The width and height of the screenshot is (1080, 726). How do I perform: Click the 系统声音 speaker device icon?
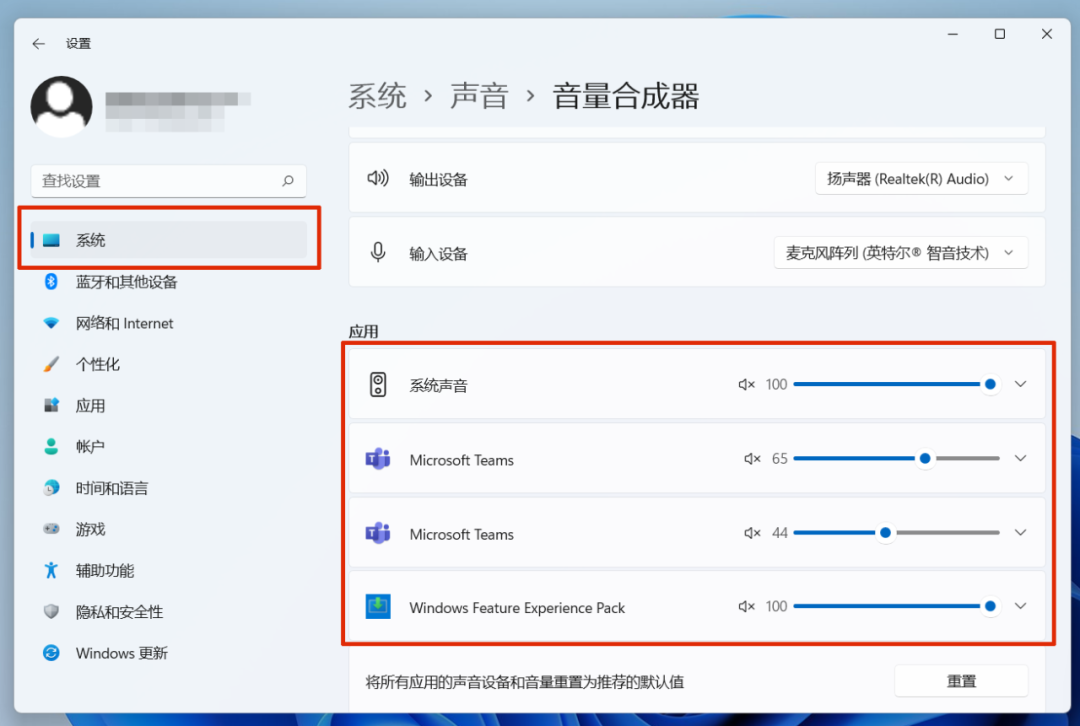377,384
